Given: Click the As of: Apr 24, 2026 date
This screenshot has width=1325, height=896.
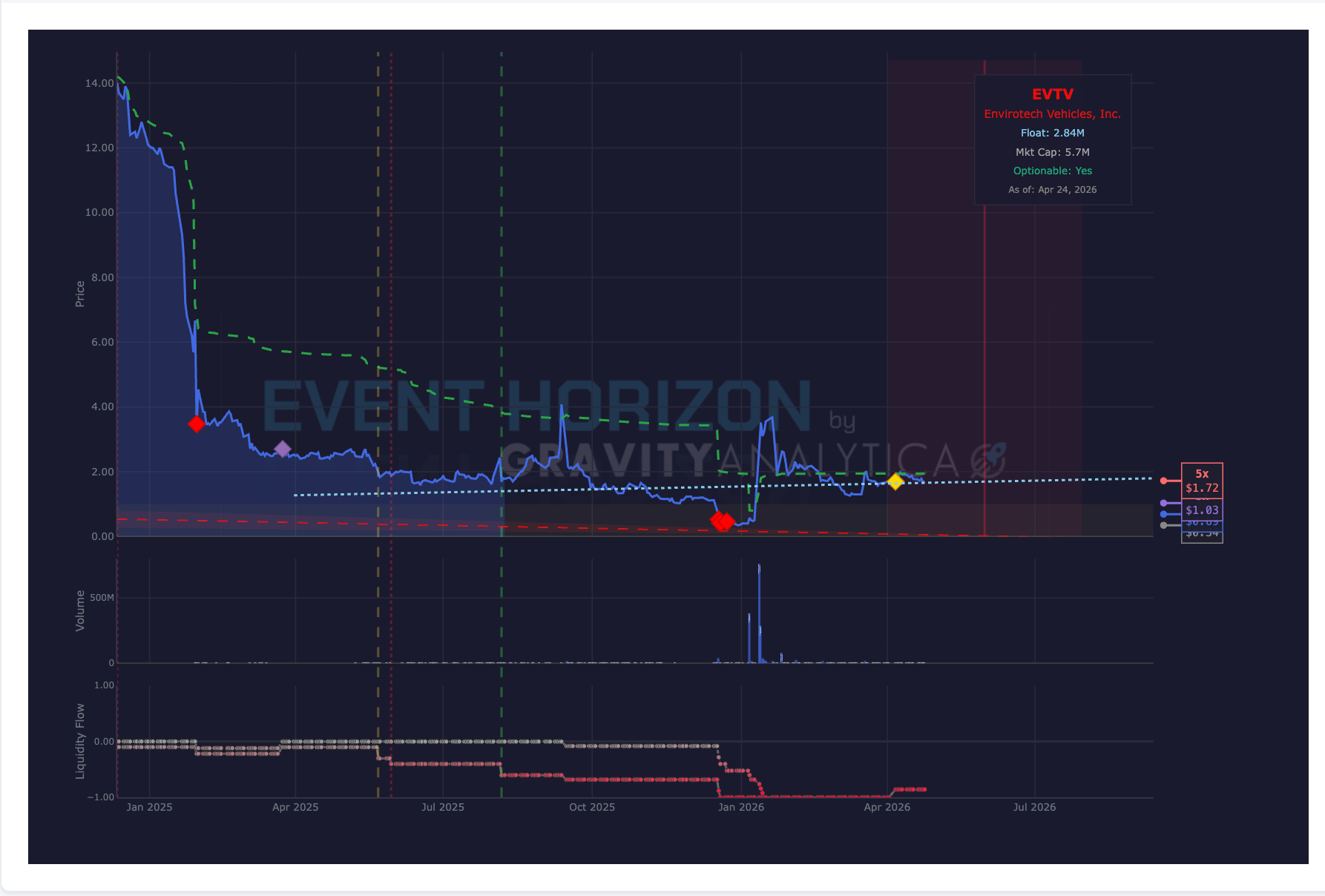Looking at the screenshot, I should pyautogui.click(x=1052, y=190).
